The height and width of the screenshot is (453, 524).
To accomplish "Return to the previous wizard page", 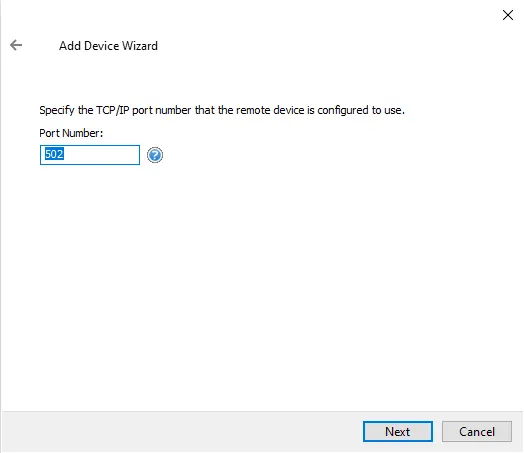I will (x=16, y=45).
